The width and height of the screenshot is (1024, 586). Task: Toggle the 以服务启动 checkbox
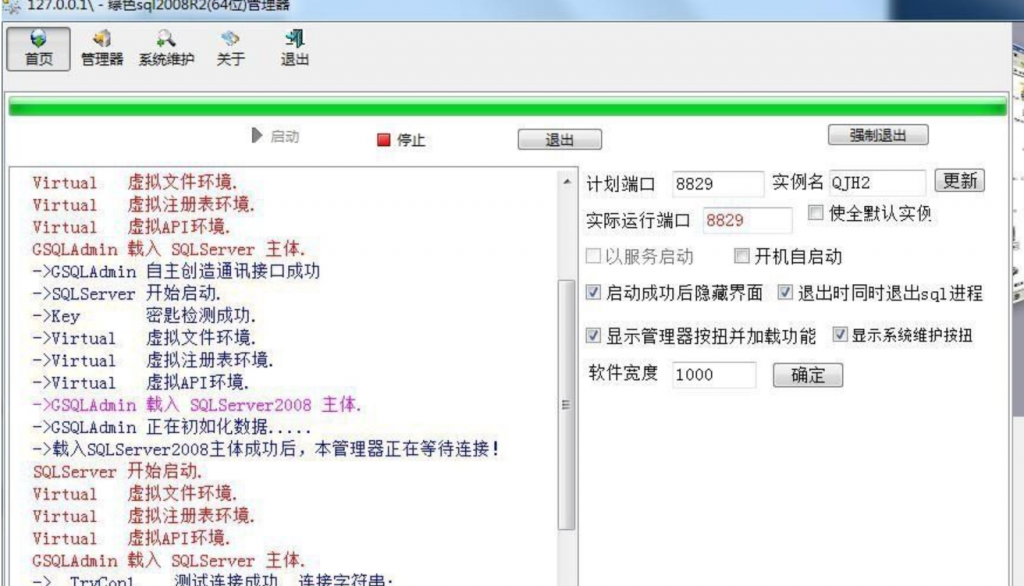click(593, 255)
